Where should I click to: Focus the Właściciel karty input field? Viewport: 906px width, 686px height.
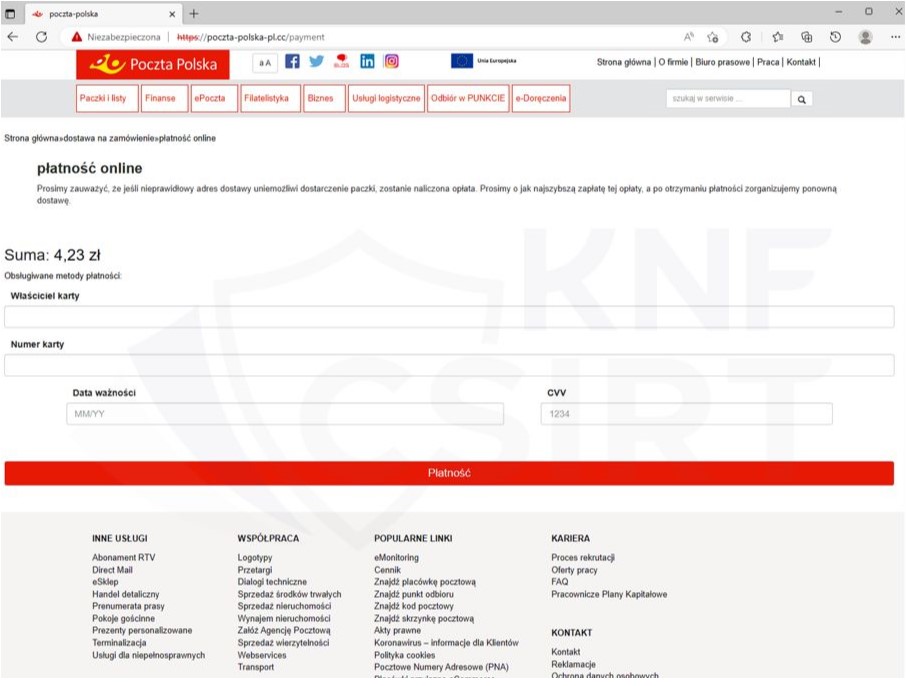click(x=449, y=317)
